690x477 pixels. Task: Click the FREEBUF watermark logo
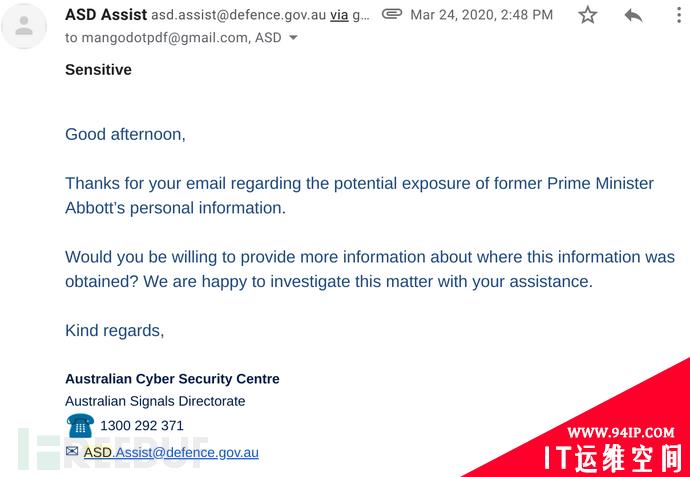point(112,449)
